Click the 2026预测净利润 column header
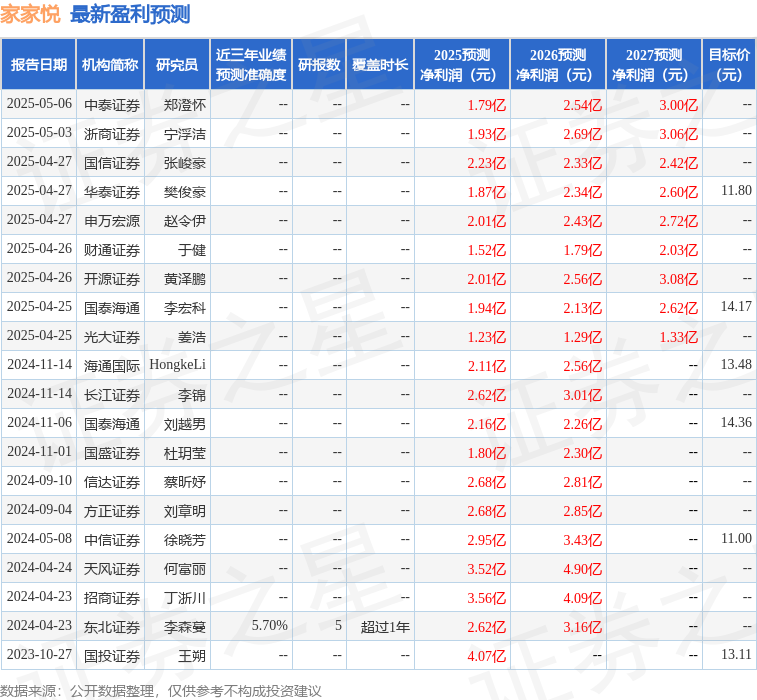Image resolution: width=757 pixels, height=700 pixels. tap(558, 65)
